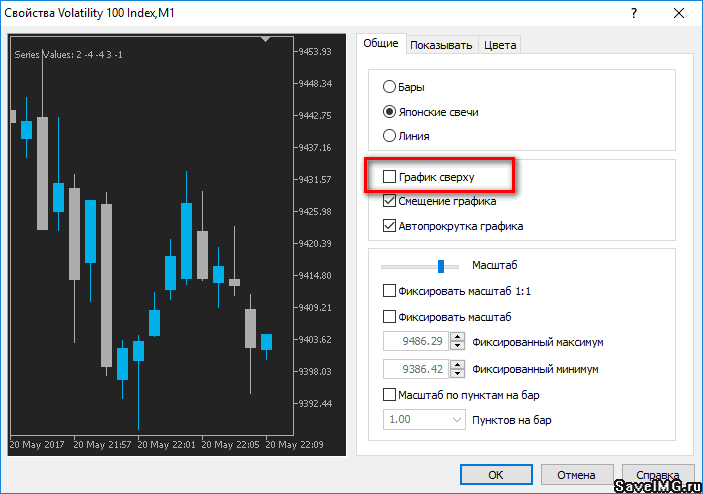Click the Отмена button
The image size is (703, 494).
(x=576, y=475)
